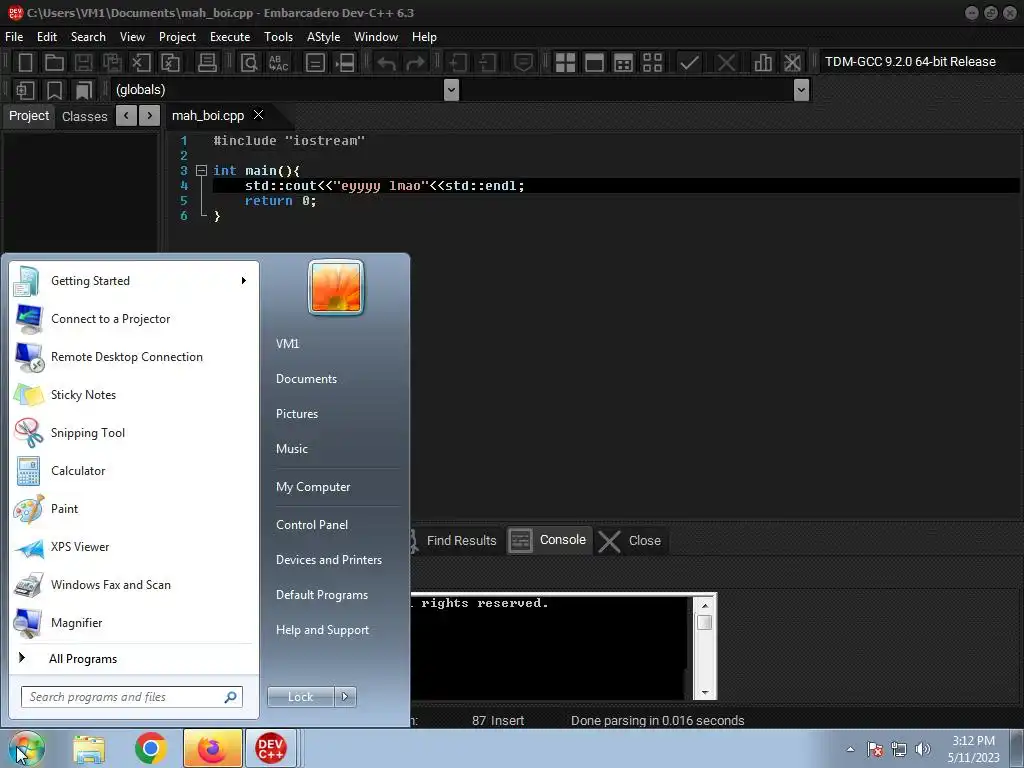Screen dimensions: 1024x768
Task: Go to bookmark with the stacked-bookmarks icon
Action: 84,90
